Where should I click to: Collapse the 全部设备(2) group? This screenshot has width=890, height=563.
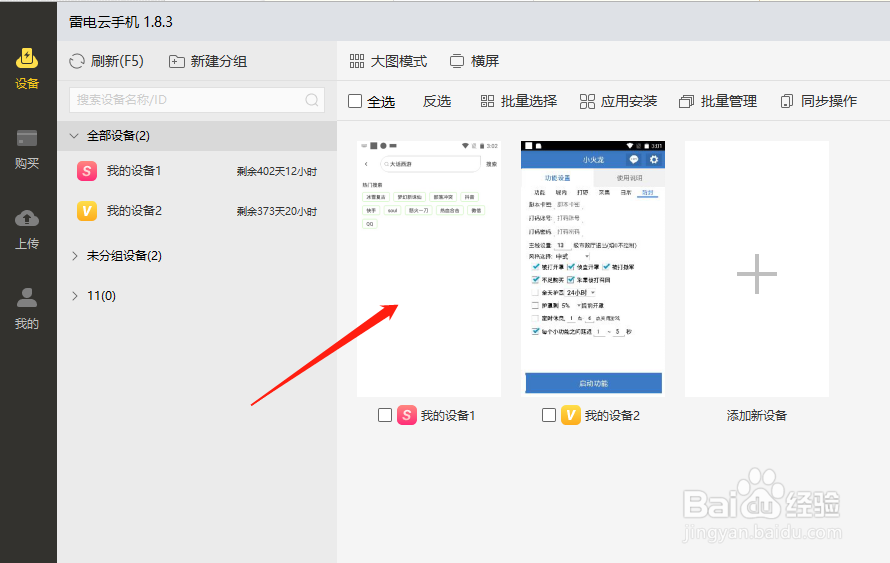[74, 136]
